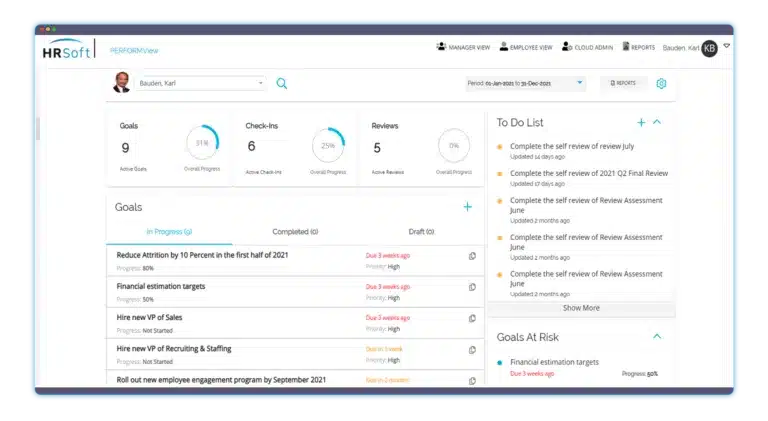Click left sidebar collapse handle
Screen dimensions: 768x421
[x=38, y=128]
